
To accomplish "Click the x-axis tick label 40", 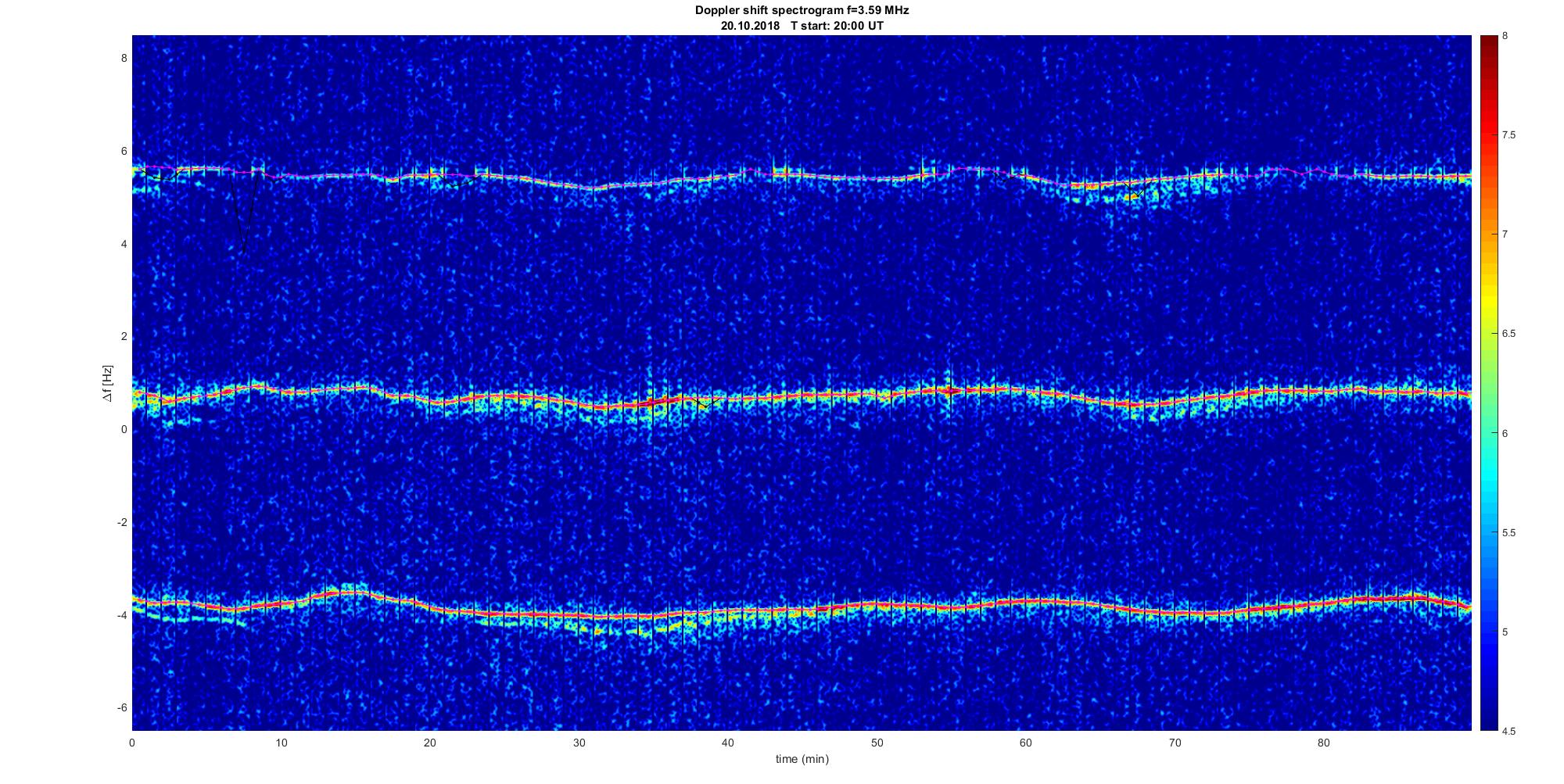I will 727,743.
